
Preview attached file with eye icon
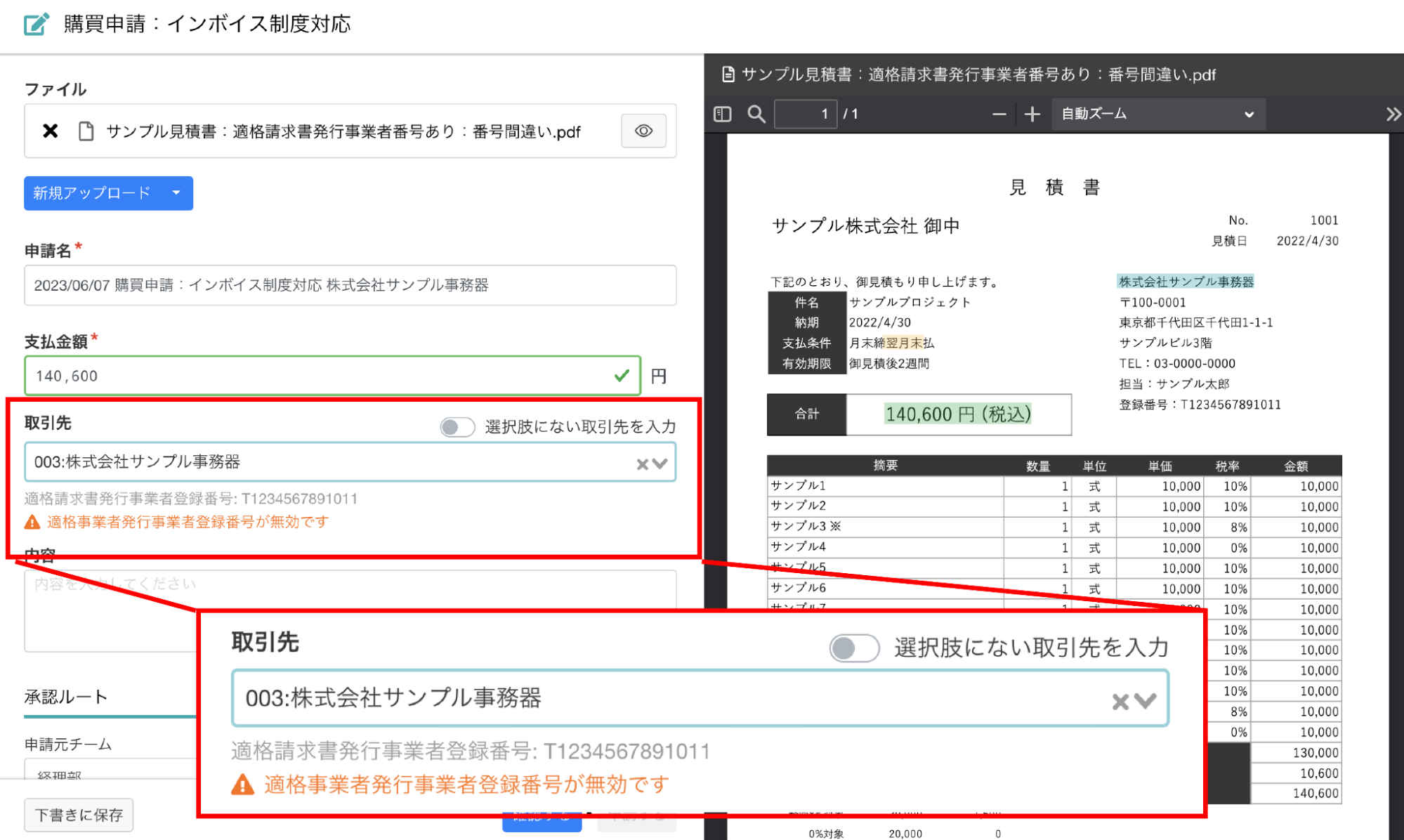pyautogui.click(x=643, y=131)
